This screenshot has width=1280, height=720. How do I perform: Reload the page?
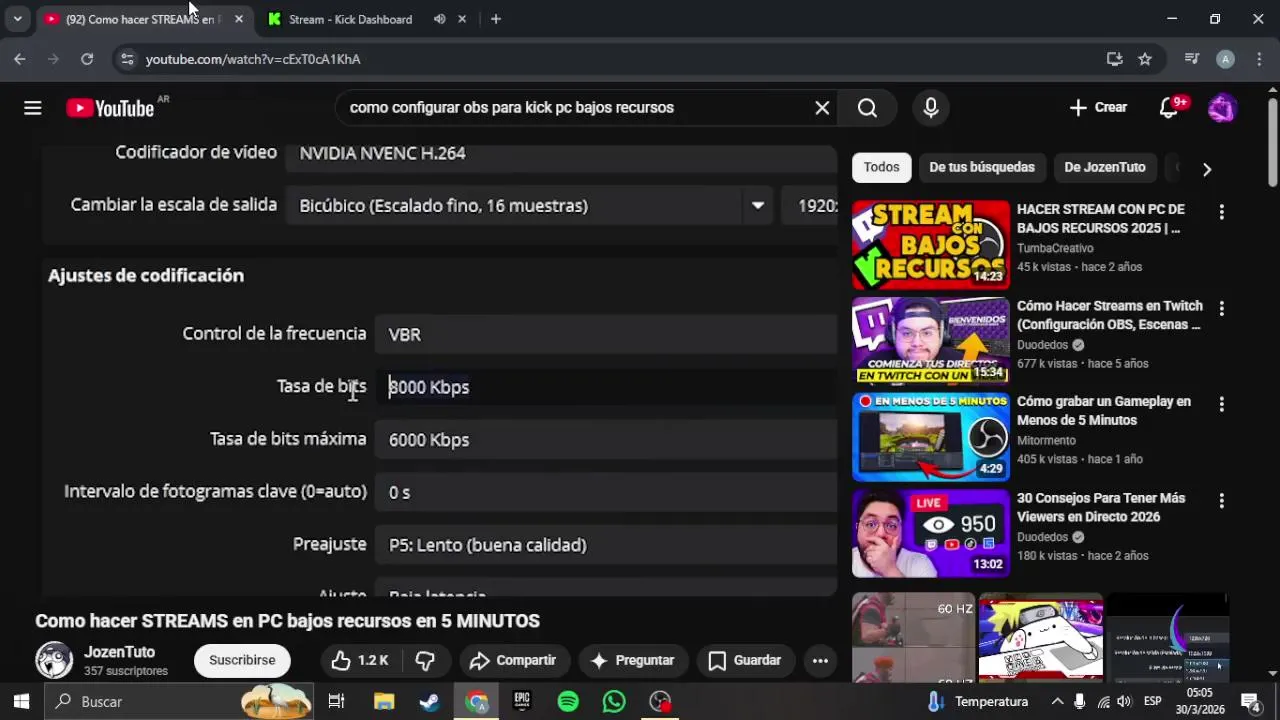[87, 59]
